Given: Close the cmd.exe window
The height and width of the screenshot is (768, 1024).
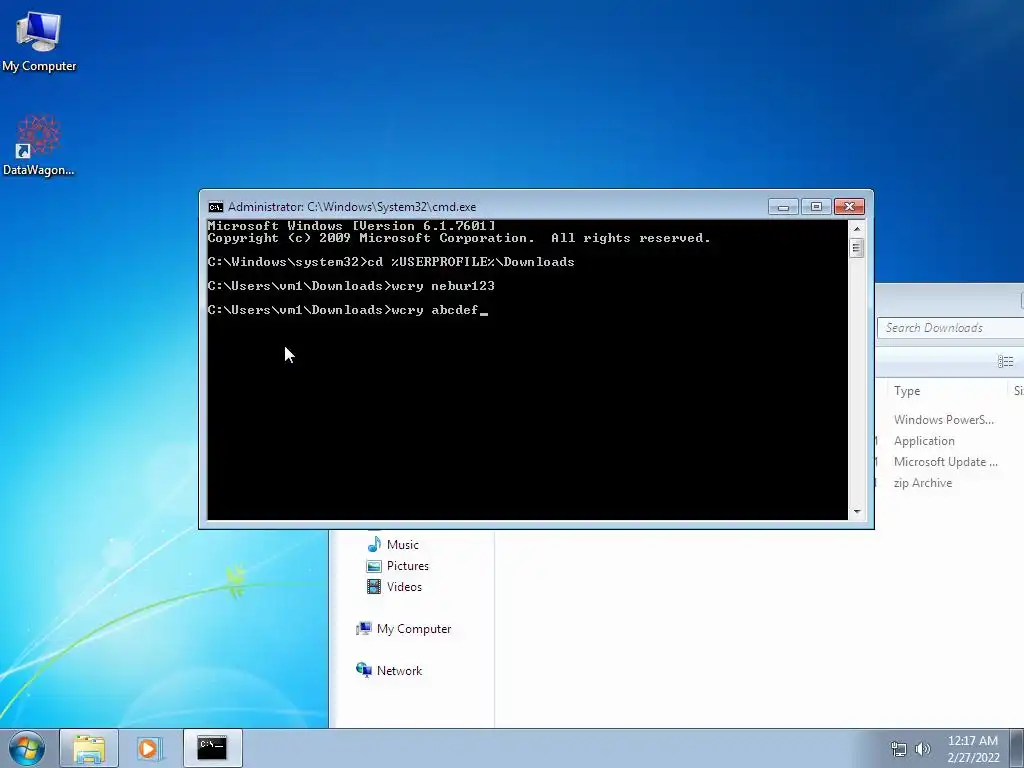Looking at the screenshot, I should click(x=849, y=207).
